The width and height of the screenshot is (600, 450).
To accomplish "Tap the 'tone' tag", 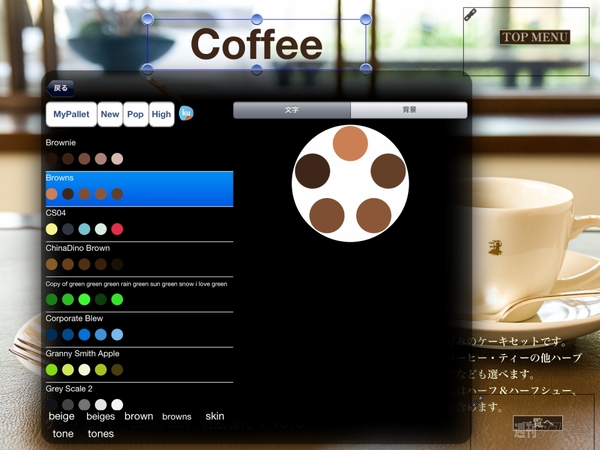I will click(63, 434).
